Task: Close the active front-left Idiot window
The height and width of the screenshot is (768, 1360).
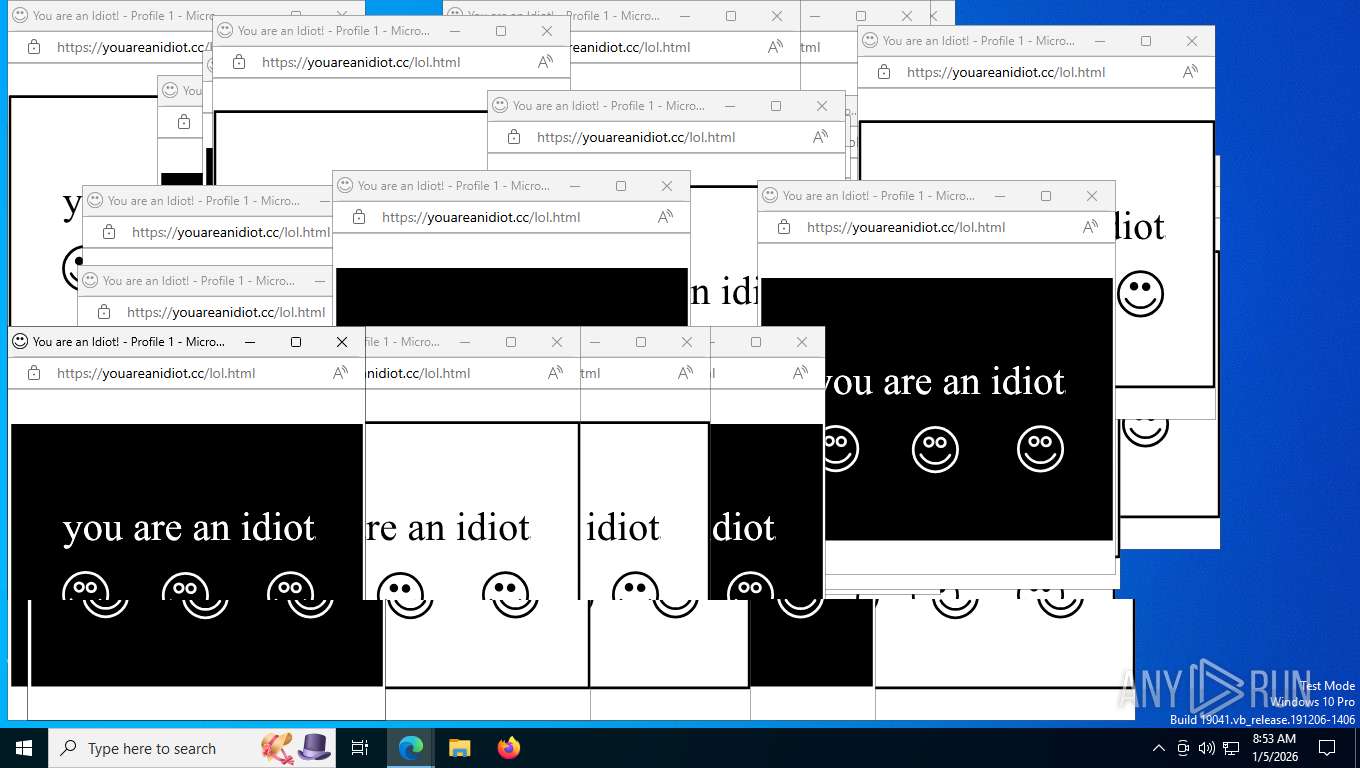Action: tap(342, 342)
